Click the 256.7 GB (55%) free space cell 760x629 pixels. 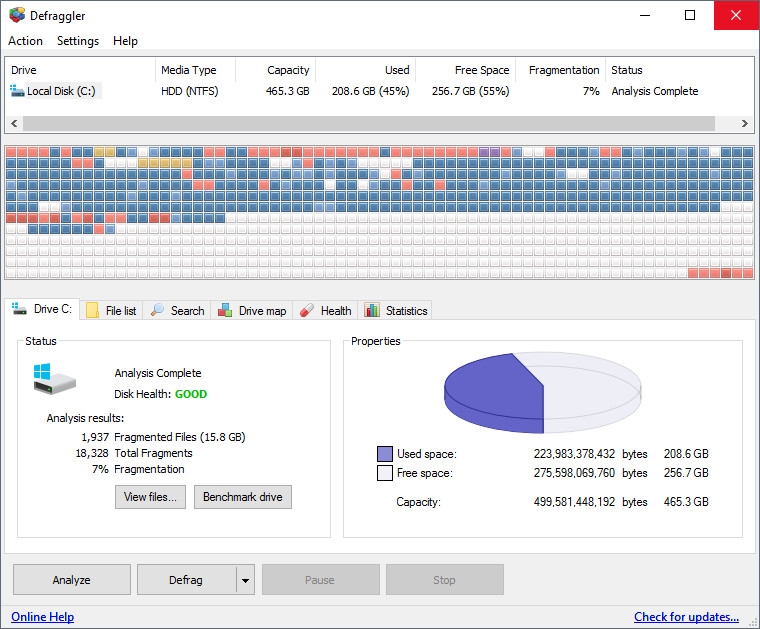470,91
